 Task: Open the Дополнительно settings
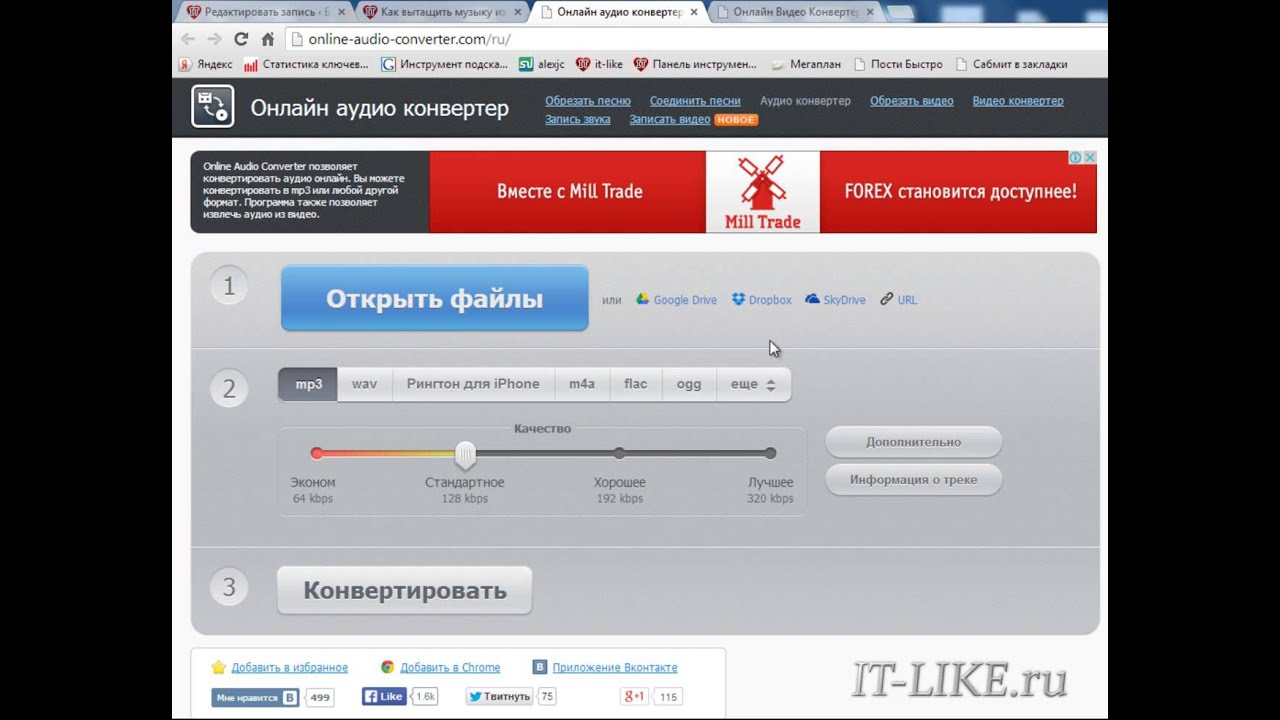[913, 442]
